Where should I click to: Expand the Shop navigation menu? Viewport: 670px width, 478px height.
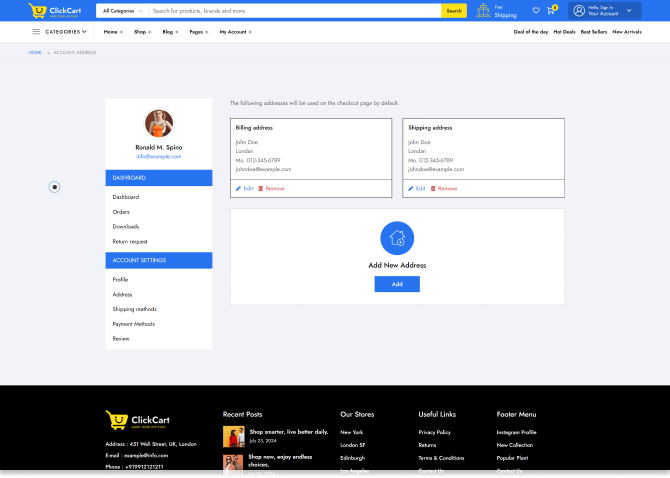point(142,32)
